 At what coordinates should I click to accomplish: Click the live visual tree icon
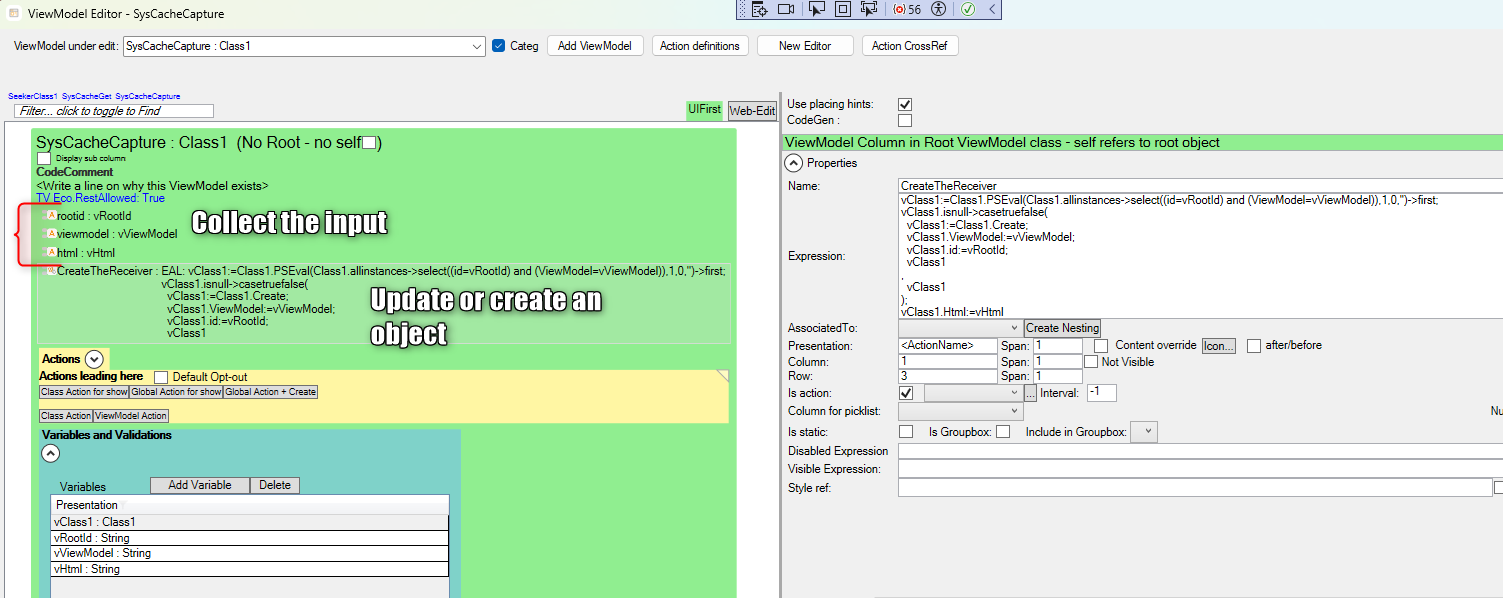760,9
